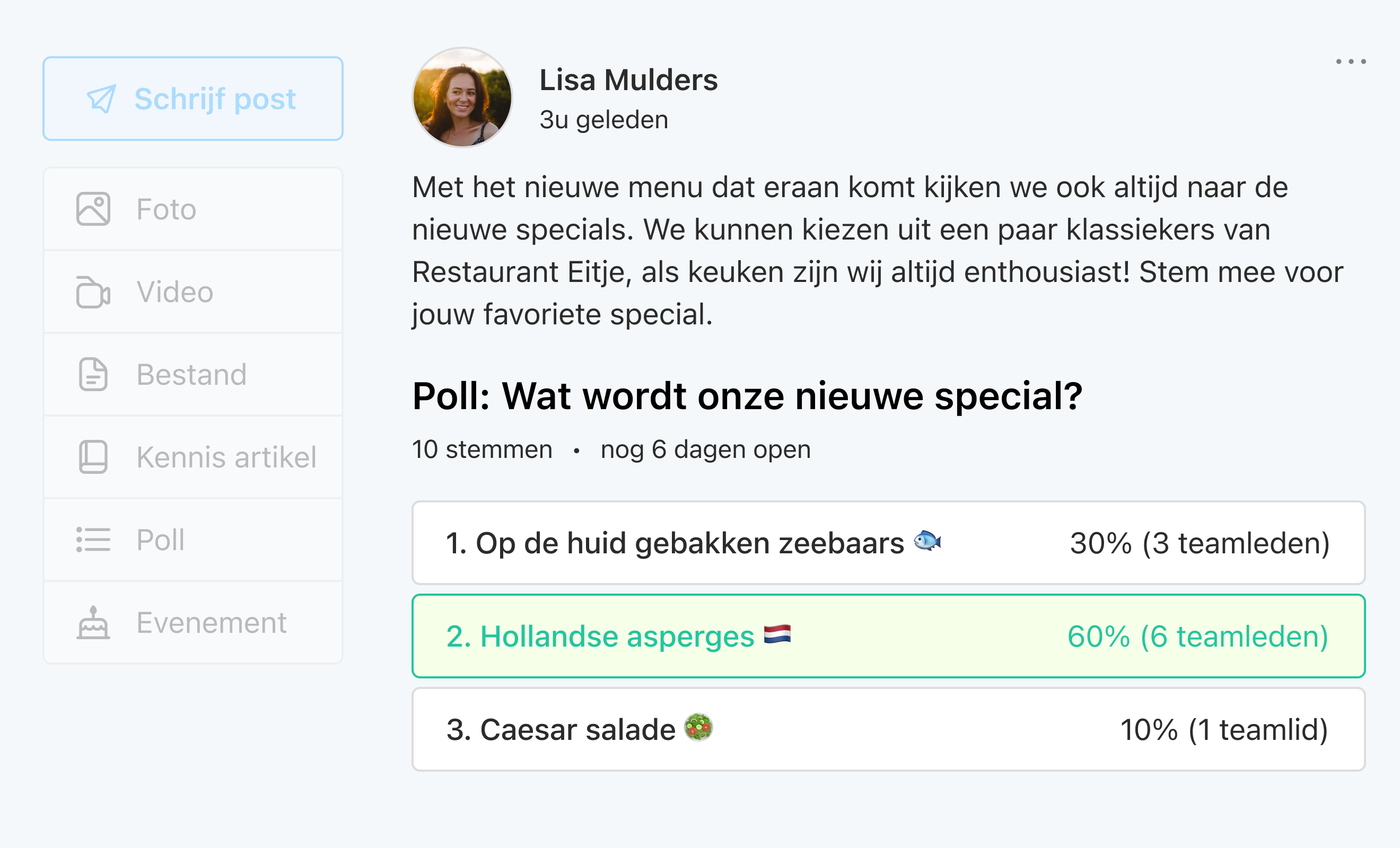Screen dimensions: 1400x848
Task: Select the Foto icon in the sidebar
Action: tap(93, 208)
